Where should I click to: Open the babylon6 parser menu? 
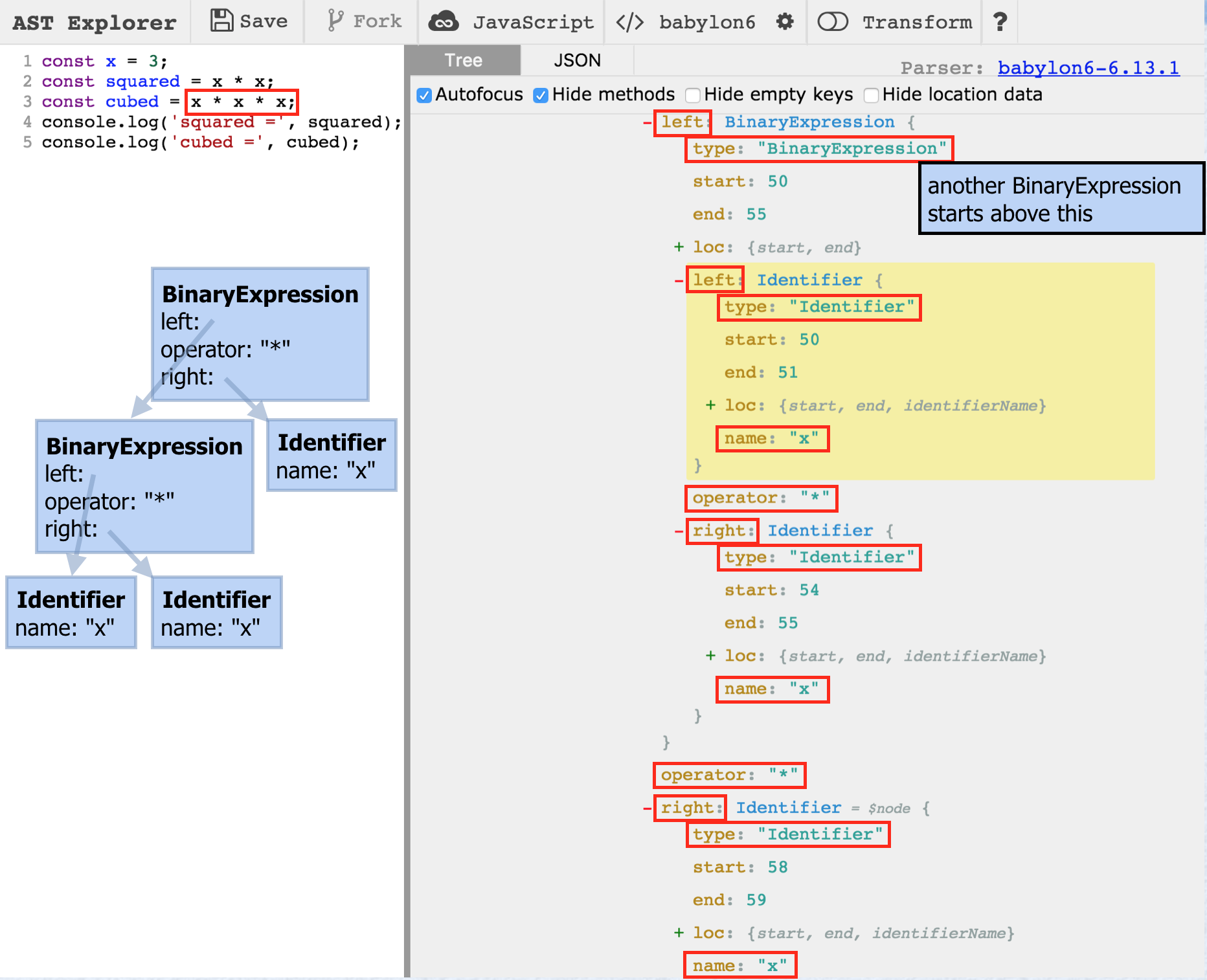click(707, 23)
